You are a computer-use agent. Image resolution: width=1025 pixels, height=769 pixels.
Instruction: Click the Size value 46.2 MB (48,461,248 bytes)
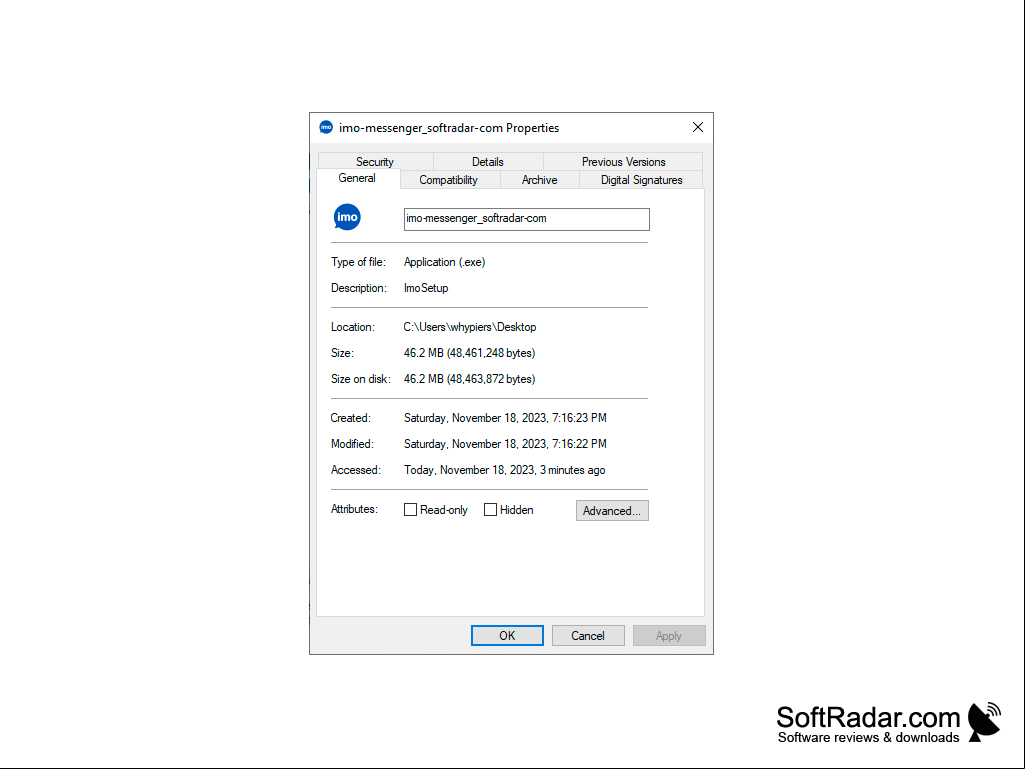[x=469, y=353]
